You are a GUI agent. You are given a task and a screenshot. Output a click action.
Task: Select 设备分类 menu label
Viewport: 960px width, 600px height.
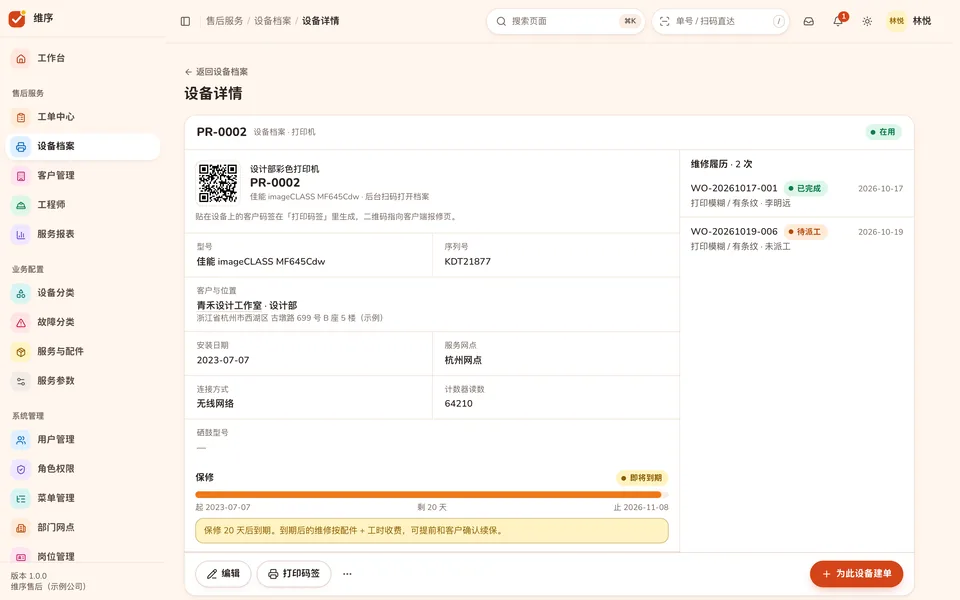[x=56, y=293]
